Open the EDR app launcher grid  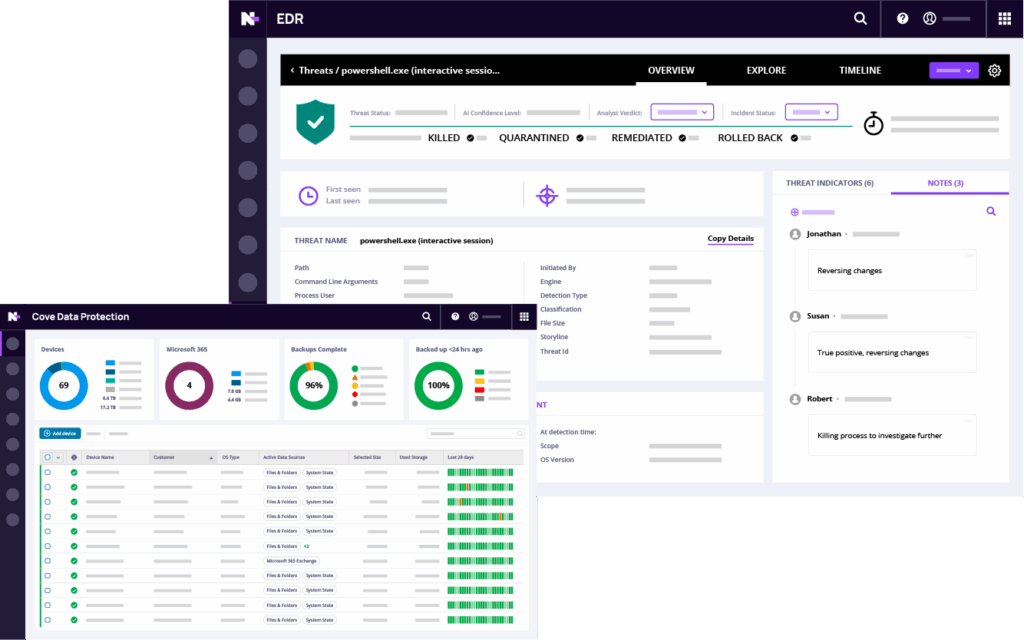coord(1005,18)
